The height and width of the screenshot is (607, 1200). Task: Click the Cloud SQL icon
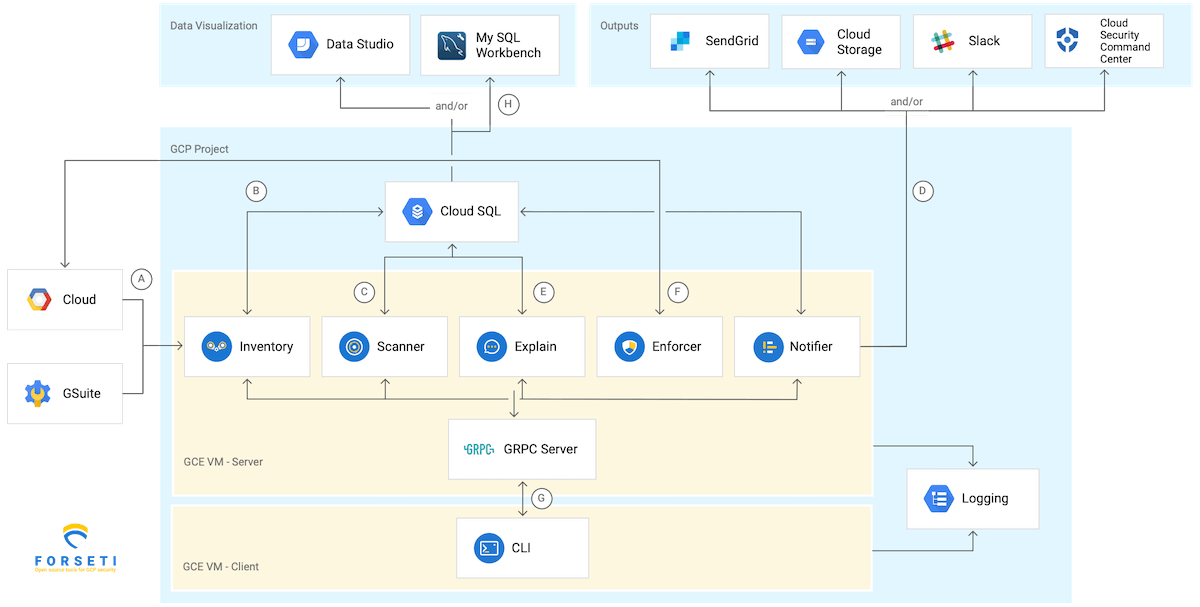(x=416, y=211)
